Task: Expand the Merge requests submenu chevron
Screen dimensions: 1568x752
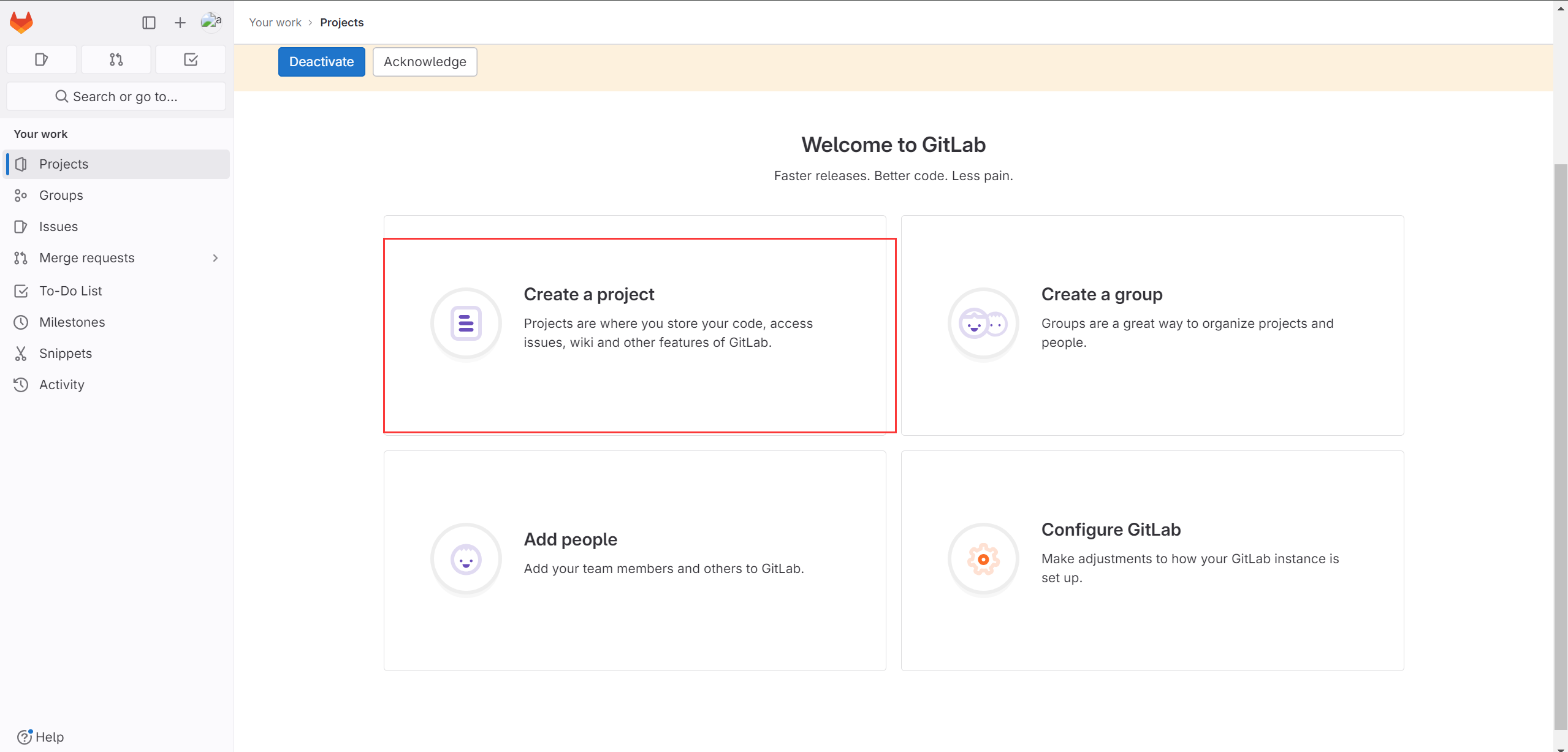Action: (x=215, y=258)
